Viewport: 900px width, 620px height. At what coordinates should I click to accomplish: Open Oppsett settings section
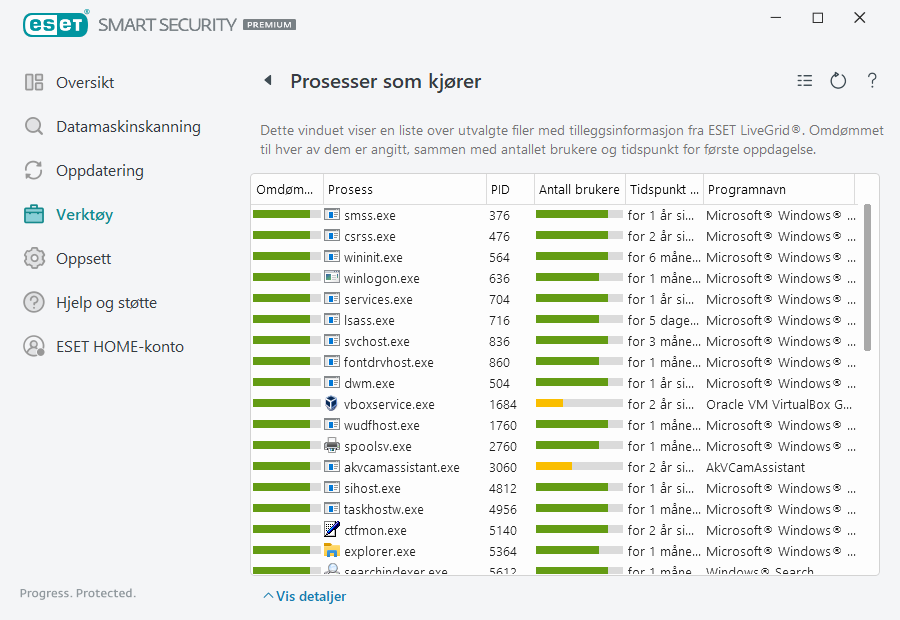[83, 258]
